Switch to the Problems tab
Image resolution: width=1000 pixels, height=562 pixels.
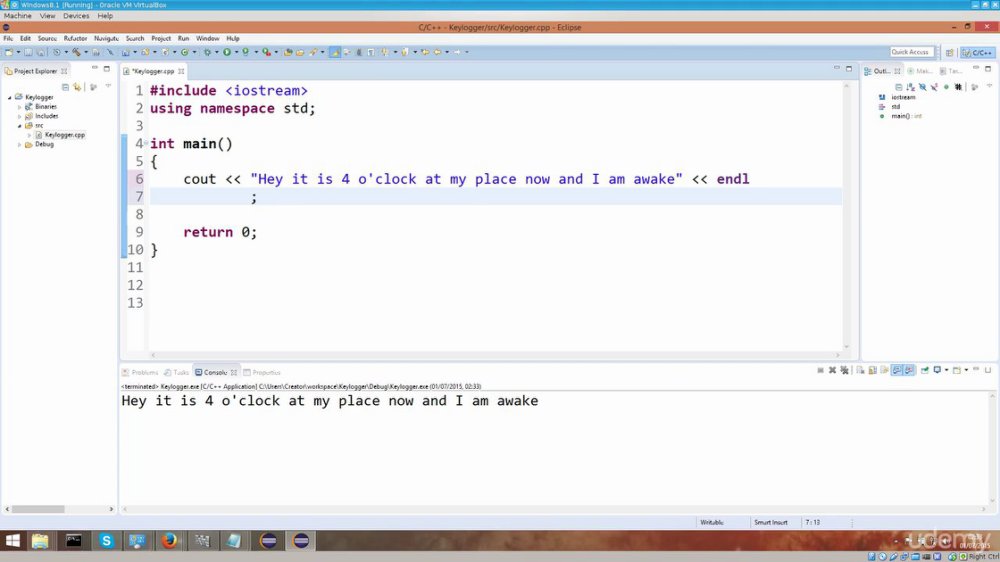coord(140,373)
